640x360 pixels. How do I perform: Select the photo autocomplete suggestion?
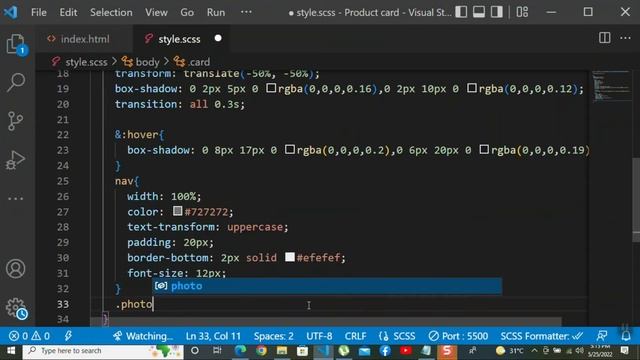[327, 286]
